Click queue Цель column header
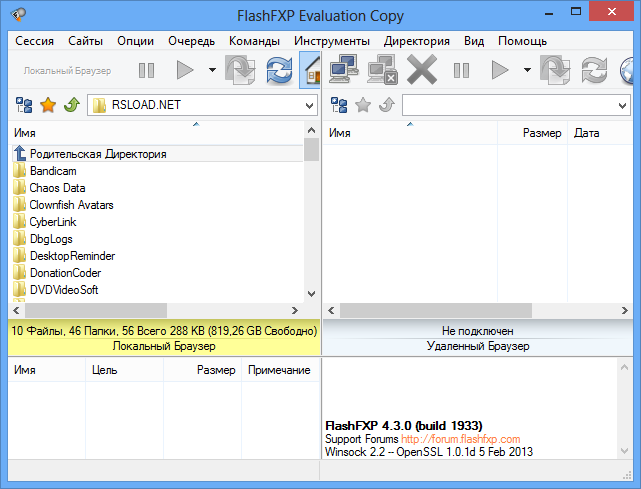The width and height of the screenshot is (641, 489). click(125, 370)
